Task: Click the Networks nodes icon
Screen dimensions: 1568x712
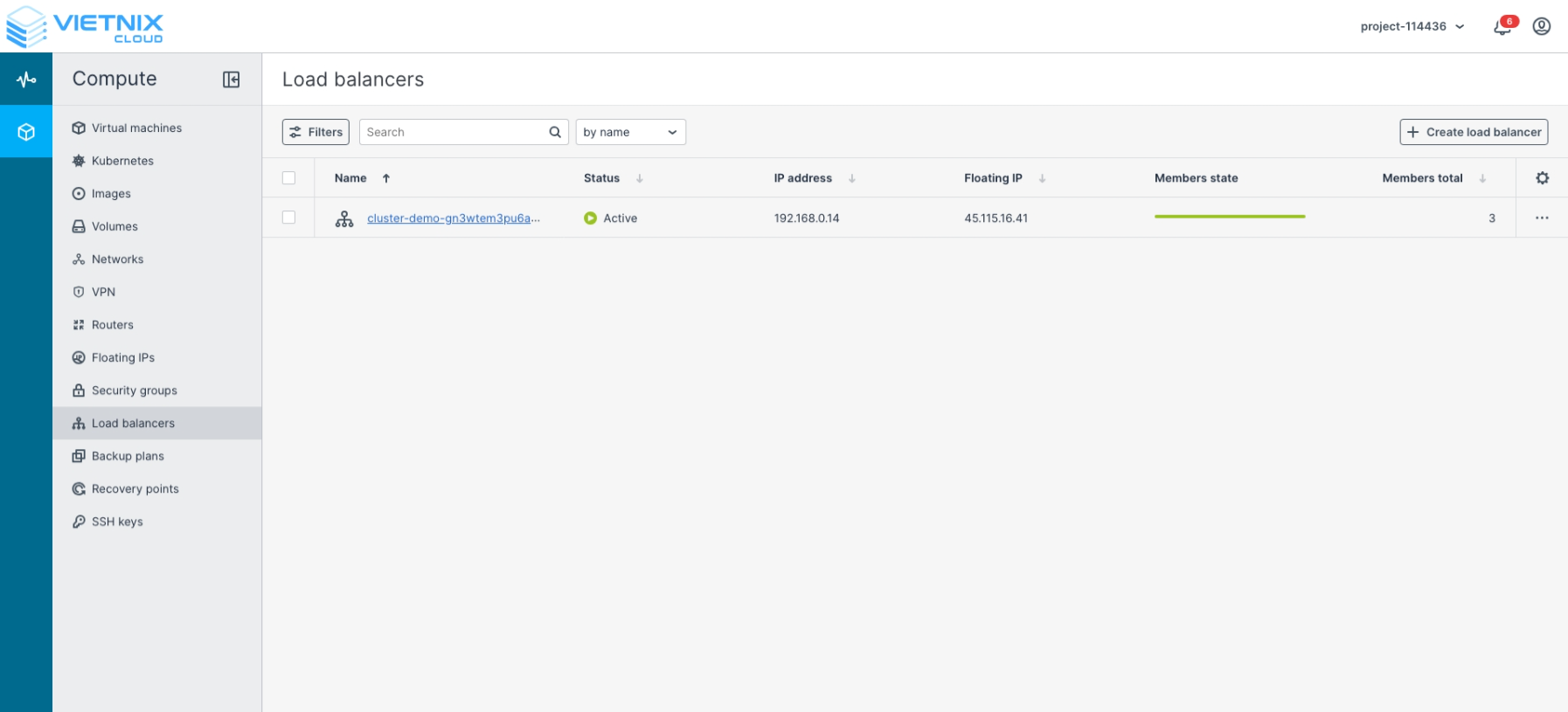Action: pyautogui.click(x=79, y=259)
